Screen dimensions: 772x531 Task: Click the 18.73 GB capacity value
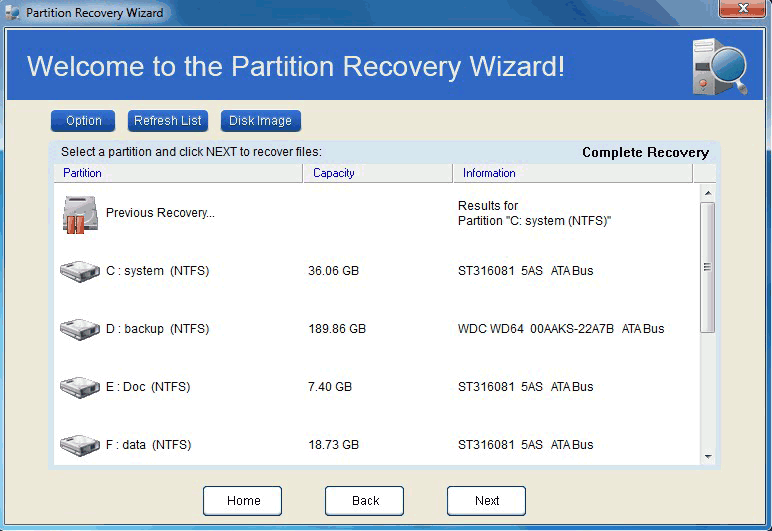click(x=333, y=445)
